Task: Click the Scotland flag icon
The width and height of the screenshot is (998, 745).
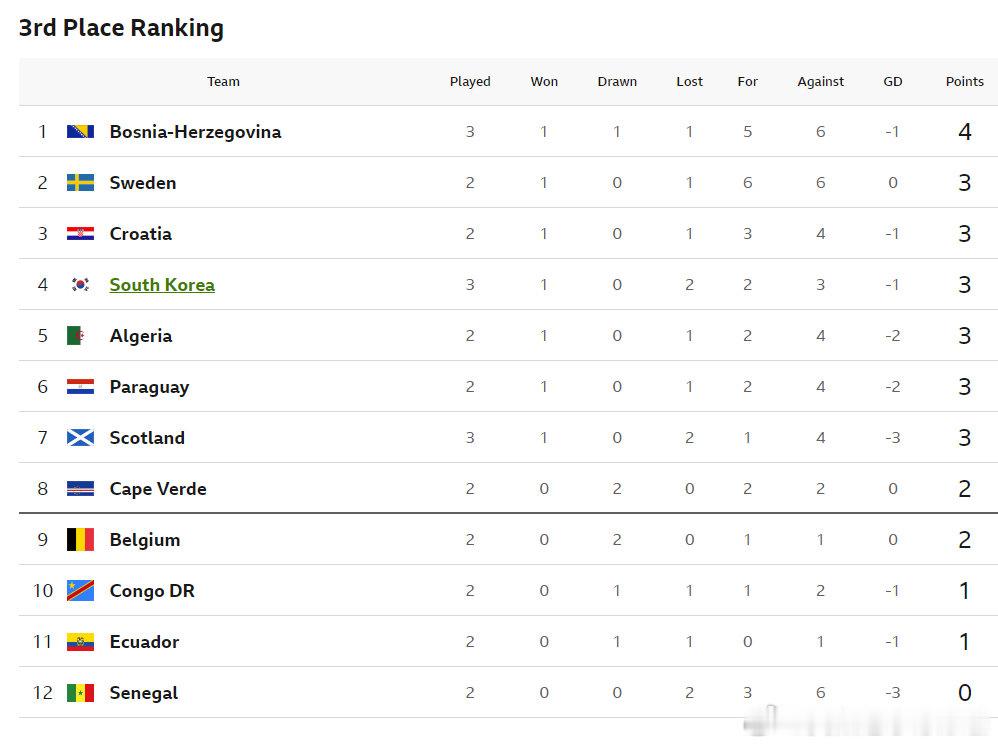Action: (80, 438)
